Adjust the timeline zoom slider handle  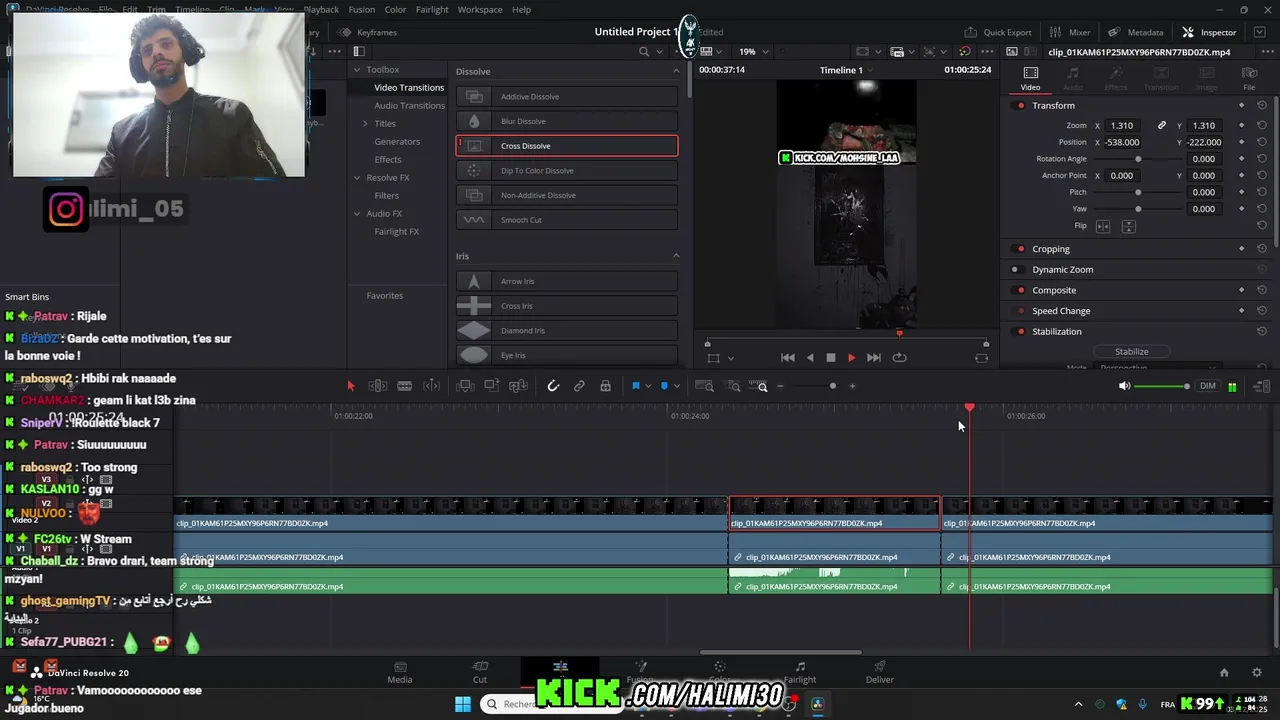click(x=833, y=386)
